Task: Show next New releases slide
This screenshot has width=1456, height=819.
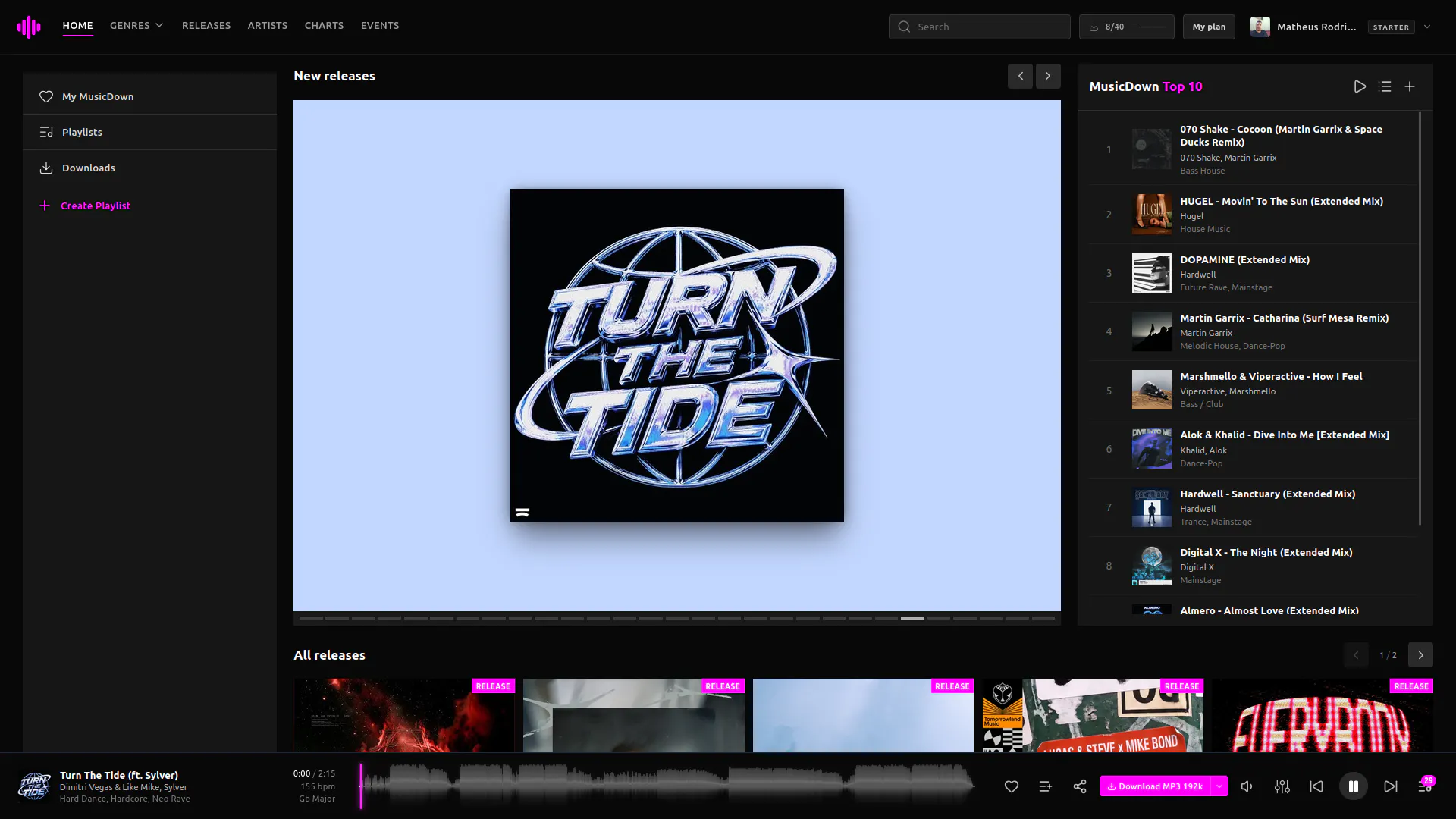Action: tap(1048, 76)
